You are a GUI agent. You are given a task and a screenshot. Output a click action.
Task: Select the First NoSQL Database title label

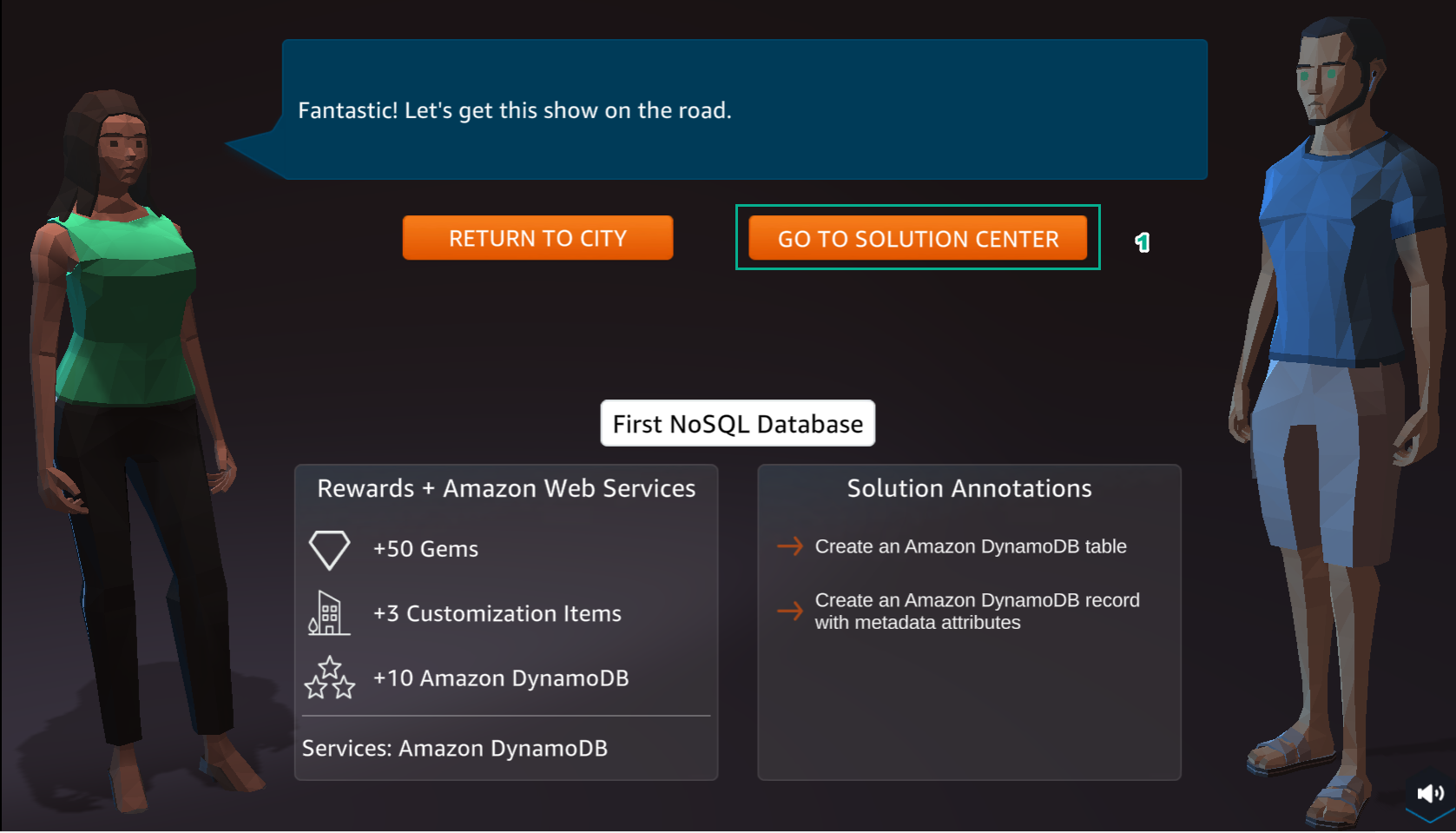click(738, 423)
